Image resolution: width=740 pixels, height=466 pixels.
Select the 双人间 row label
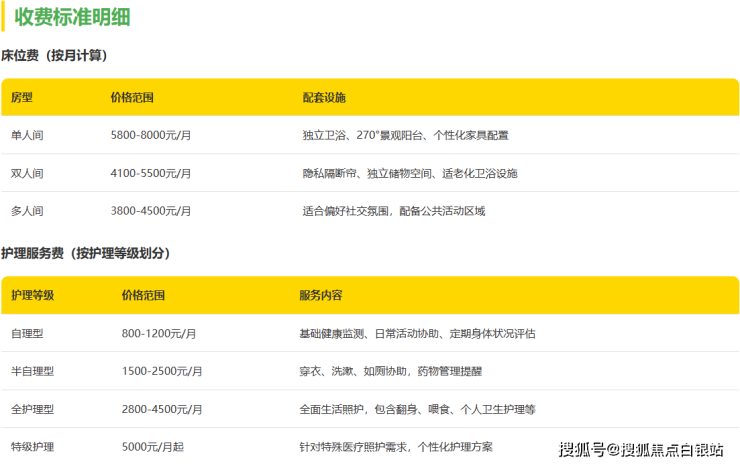pos(27,173)
